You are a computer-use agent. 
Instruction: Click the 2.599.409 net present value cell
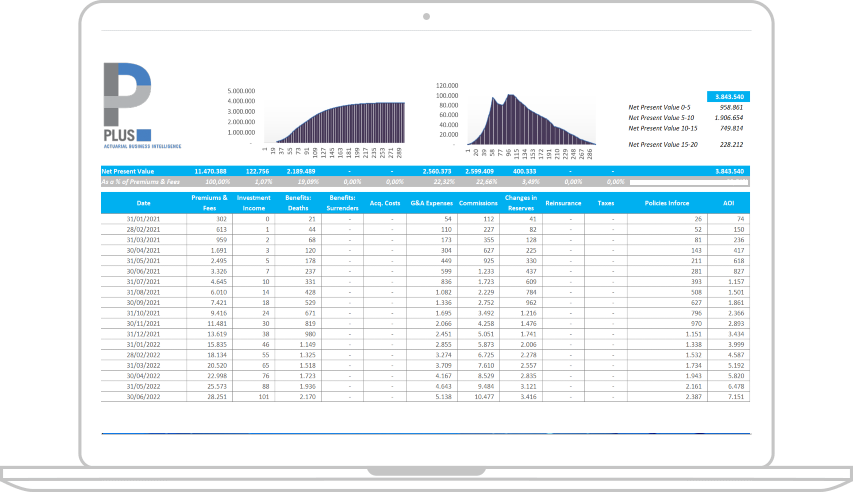[x=479, y=171]
